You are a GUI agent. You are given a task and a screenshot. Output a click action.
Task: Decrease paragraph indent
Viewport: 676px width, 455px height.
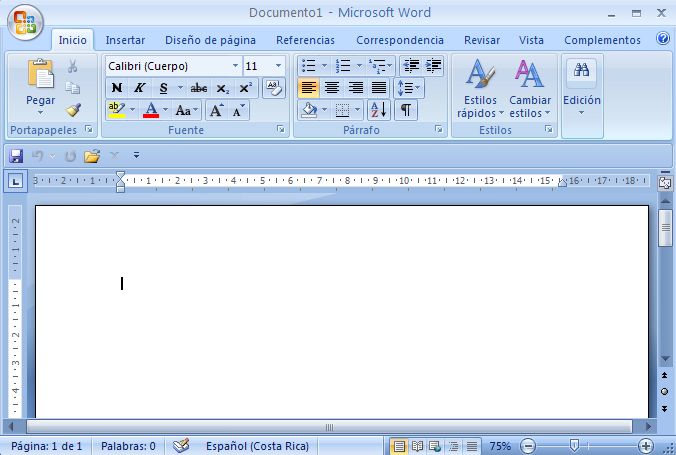(x=411, y=66)
